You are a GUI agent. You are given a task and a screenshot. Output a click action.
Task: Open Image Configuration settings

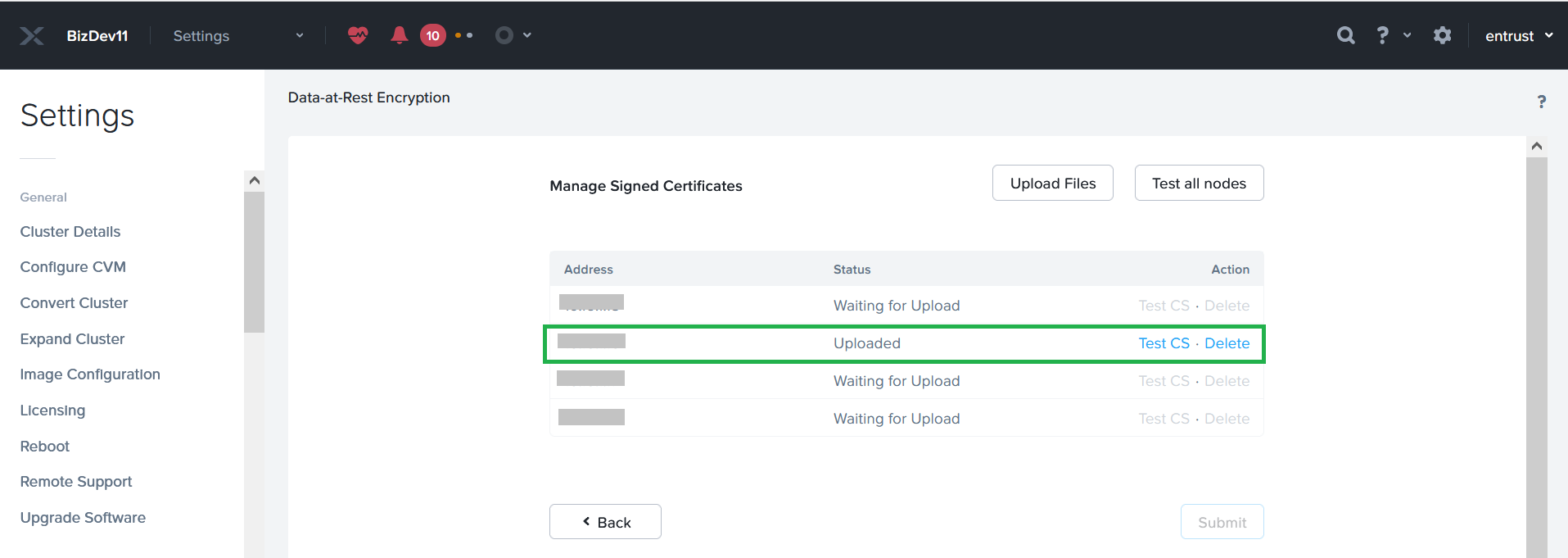90,374
